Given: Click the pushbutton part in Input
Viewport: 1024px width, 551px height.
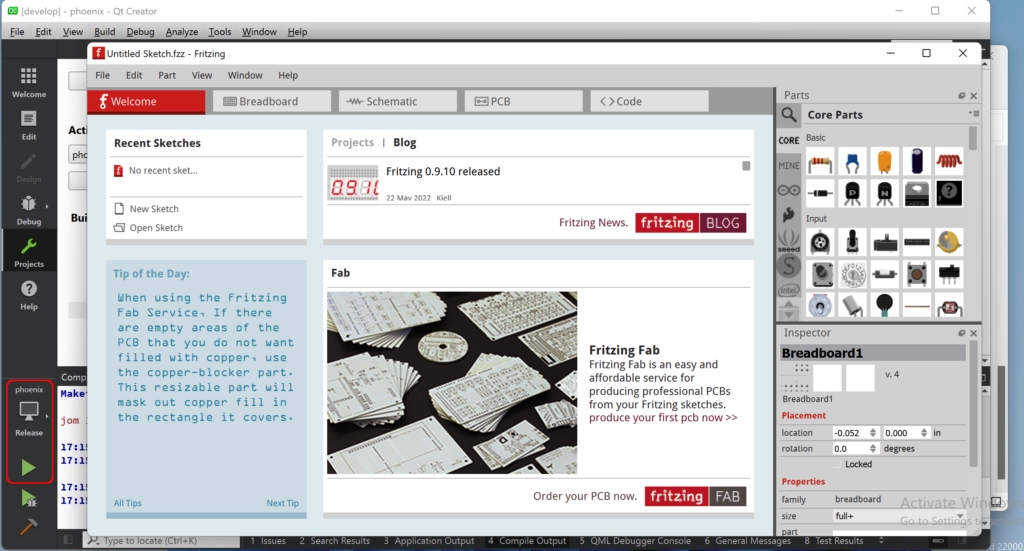Looking at the screenshot, I should [x=917, y=274].
